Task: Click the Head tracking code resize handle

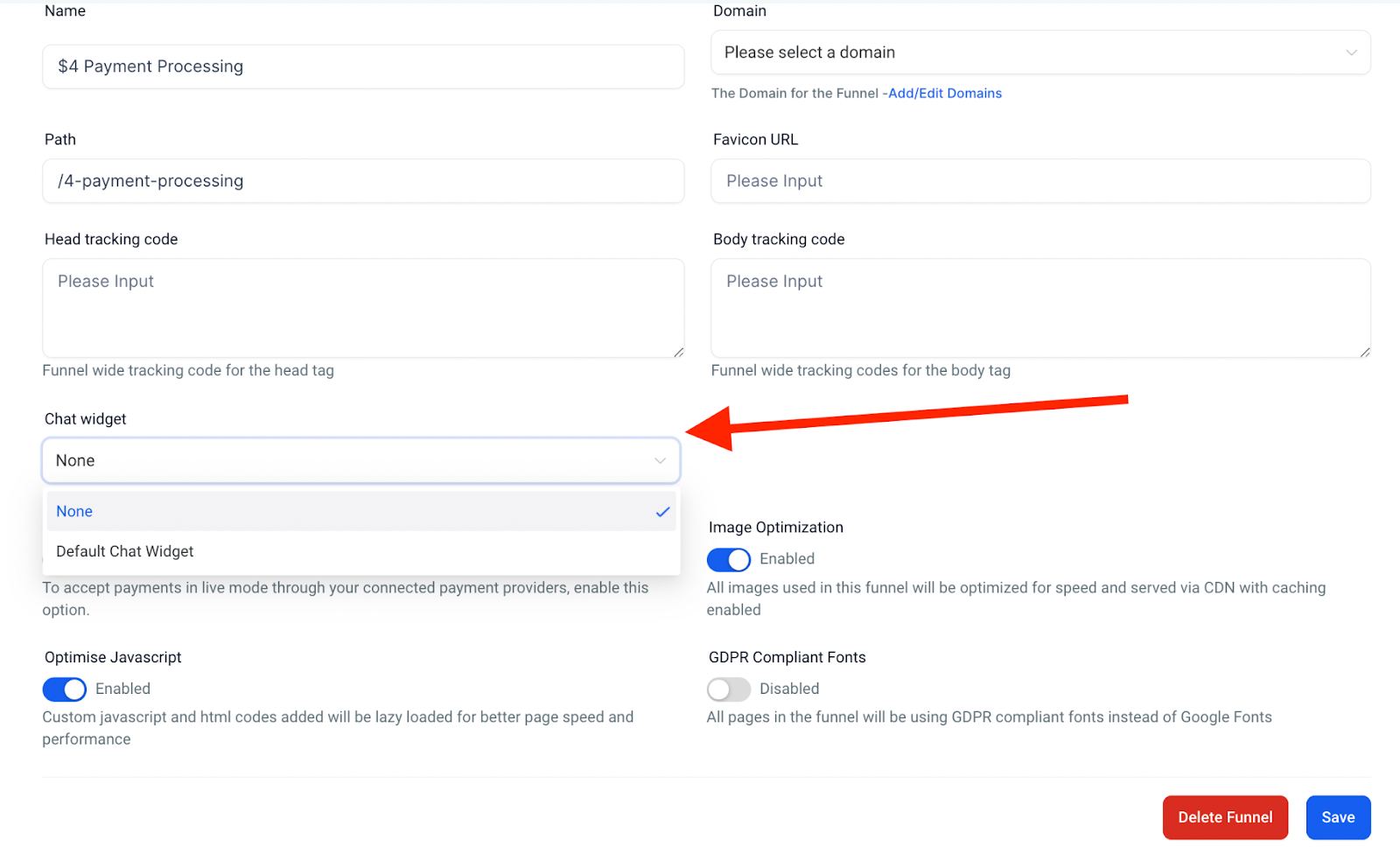Action: tap(678, 352)
